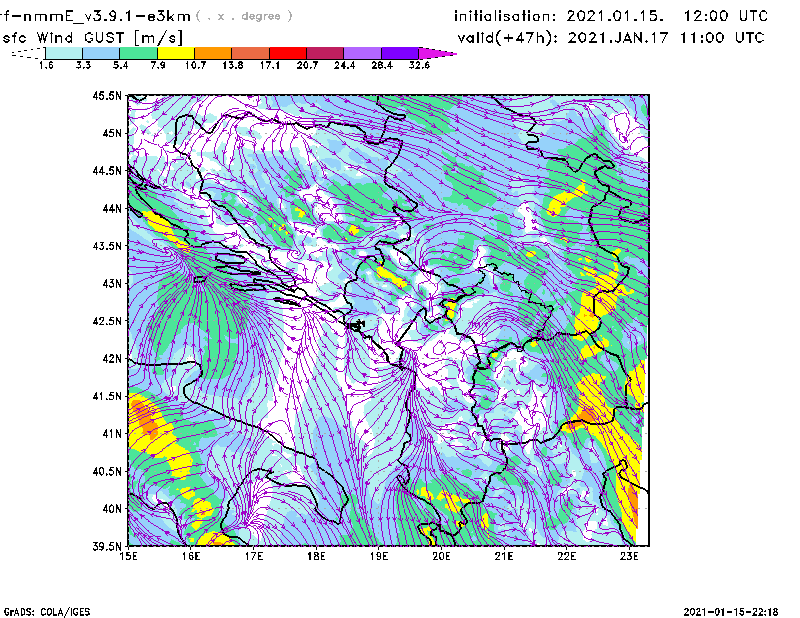
Task: Click the model name 'nmmE_v3.9.1-e3km' text
Action: click(x=107, y=16)
